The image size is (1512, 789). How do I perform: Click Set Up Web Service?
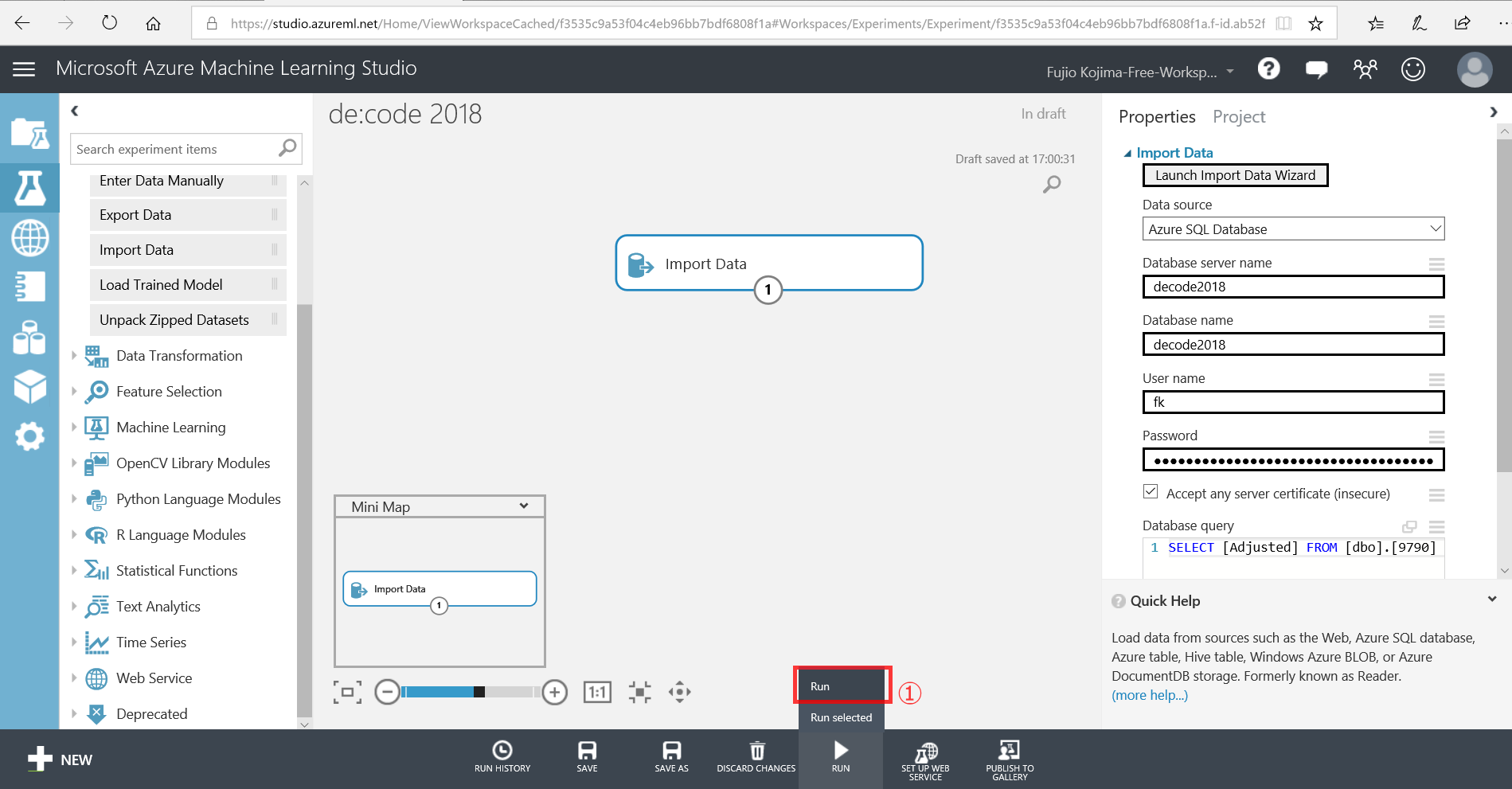pos(925,760)
